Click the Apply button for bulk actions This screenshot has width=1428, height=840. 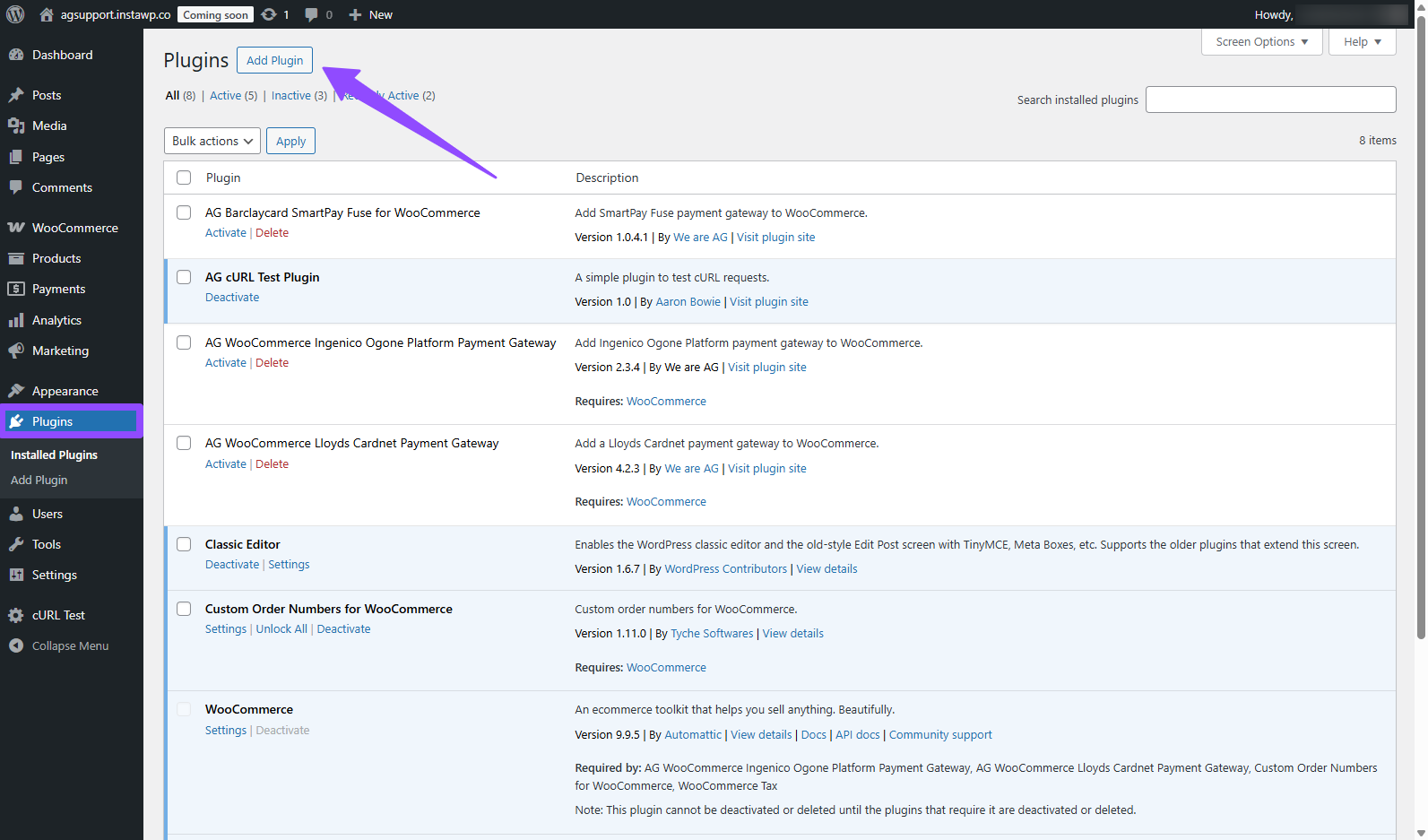(290, 141)
